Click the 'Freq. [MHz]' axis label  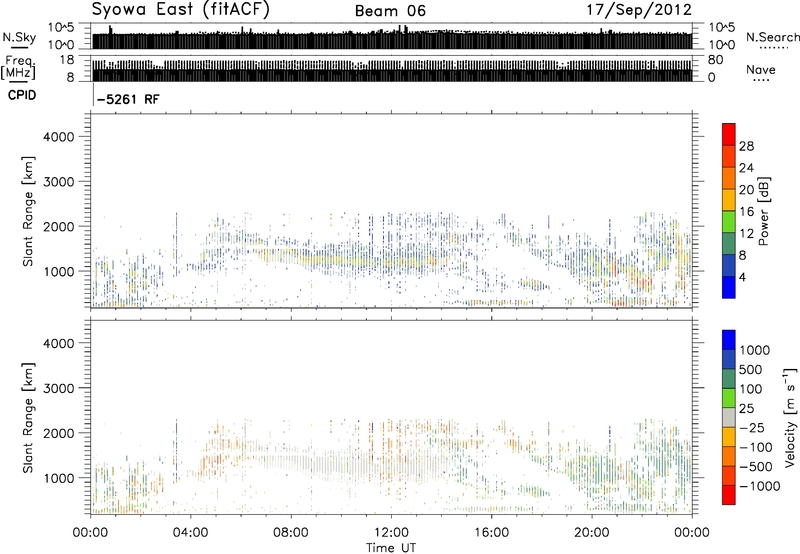19,68
